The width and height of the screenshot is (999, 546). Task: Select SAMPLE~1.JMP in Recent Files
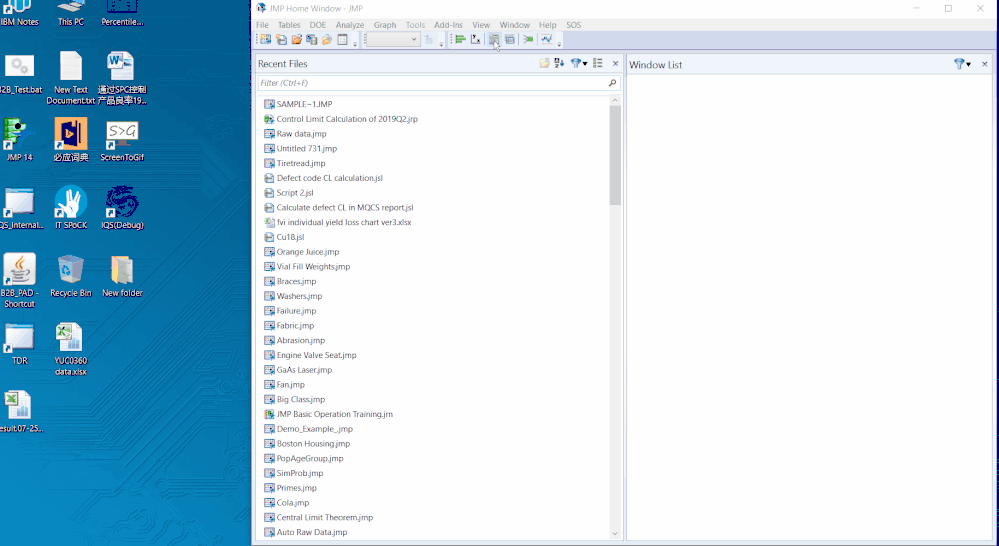coord(298,104)
